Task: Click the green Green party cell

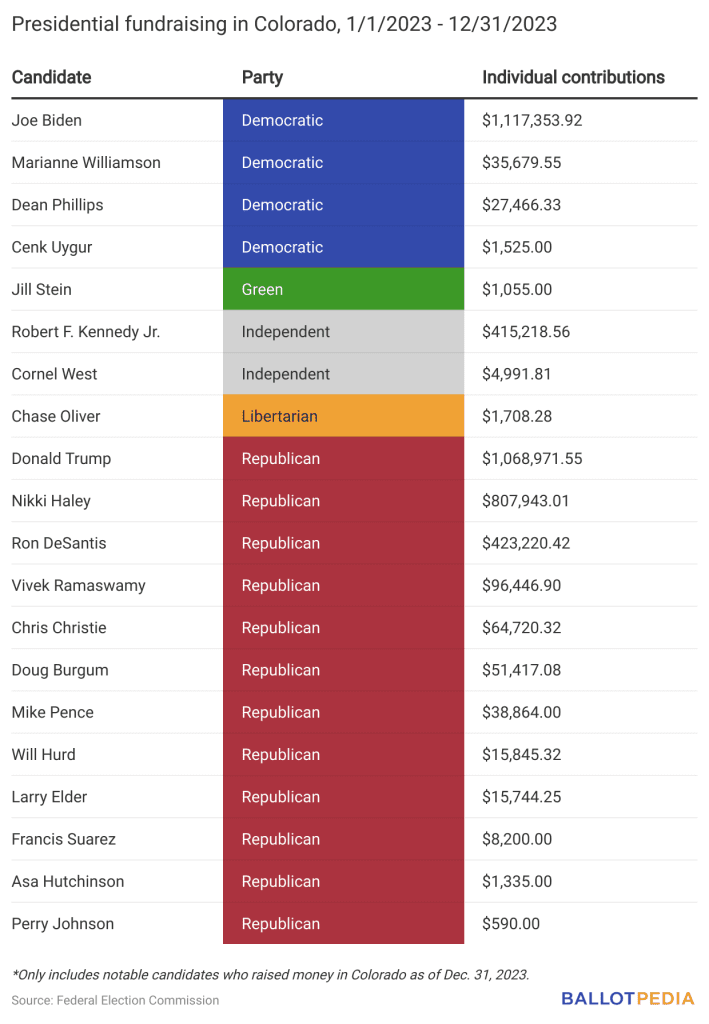Action: point(343,289)
